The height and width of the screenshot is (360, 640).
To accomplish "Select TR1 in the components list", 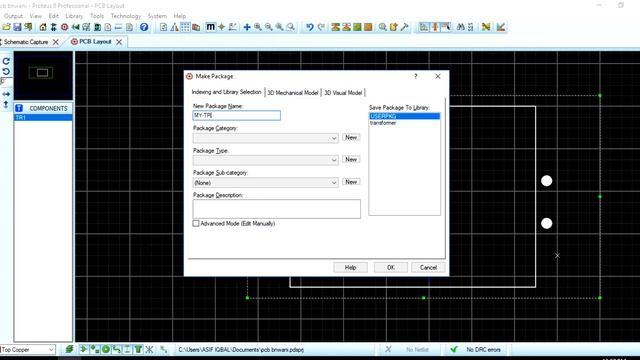I will 43,118.
